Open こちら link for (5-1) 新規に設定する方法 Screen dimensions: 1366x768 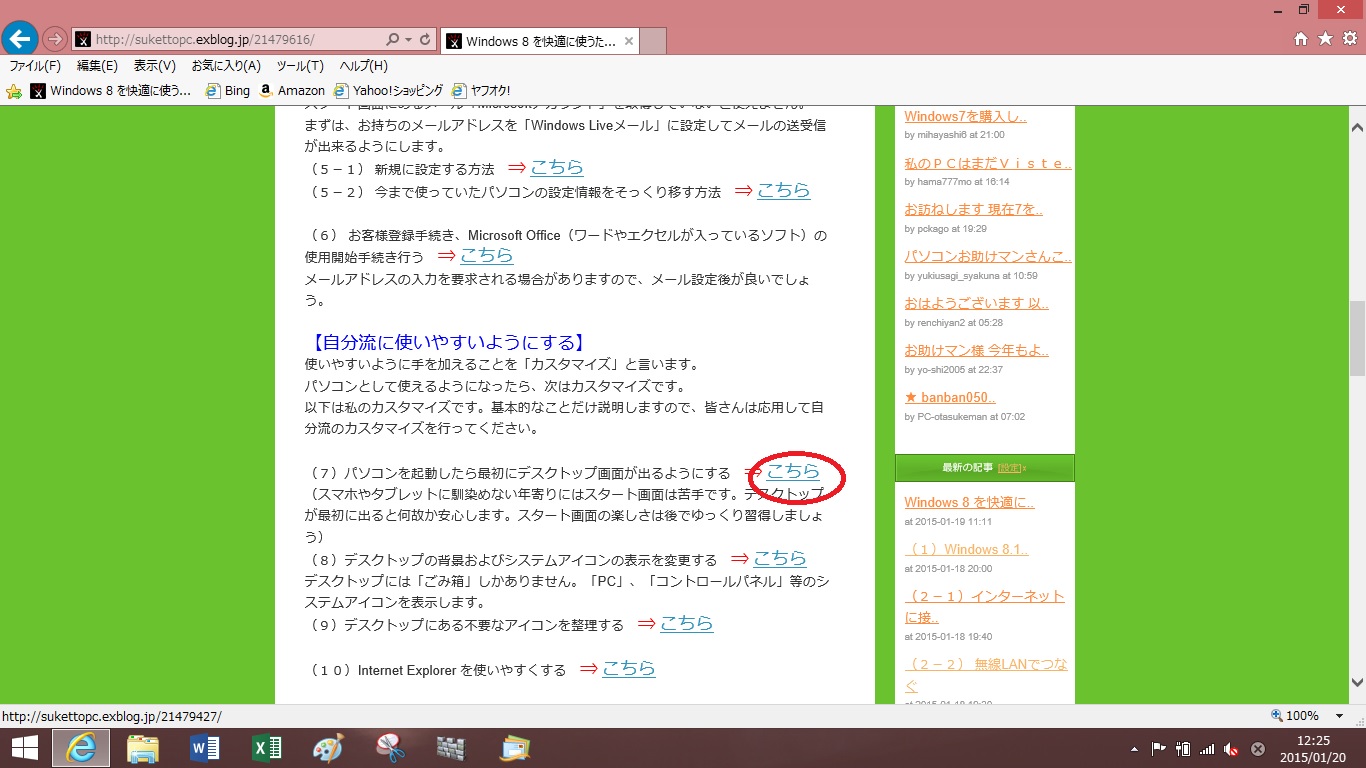click(557, 167)
